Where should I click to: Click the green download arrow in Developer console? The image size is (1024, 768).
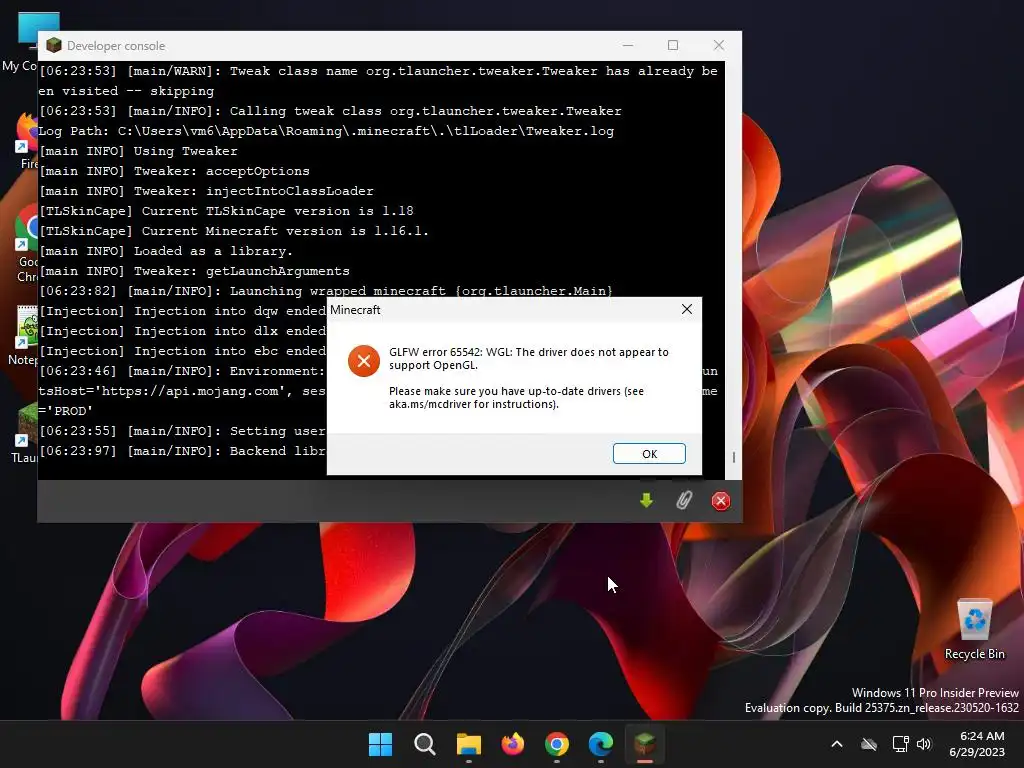[x=647, y=501]
